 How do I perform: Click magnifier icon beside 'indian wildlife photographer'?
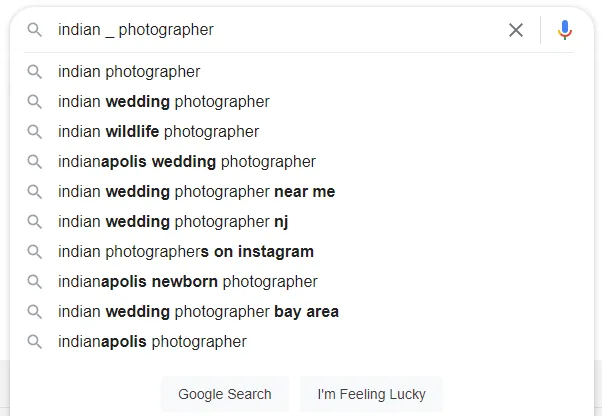[35, 132]
